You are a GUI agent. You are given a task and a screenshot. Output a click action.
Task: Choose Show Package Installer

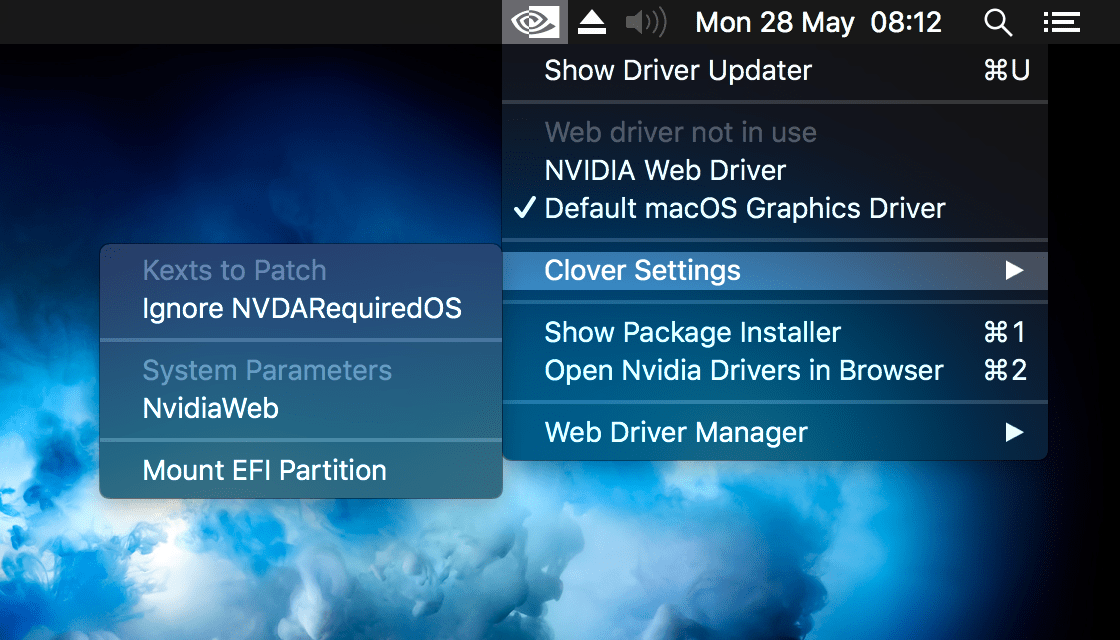[x=692, y=332]
